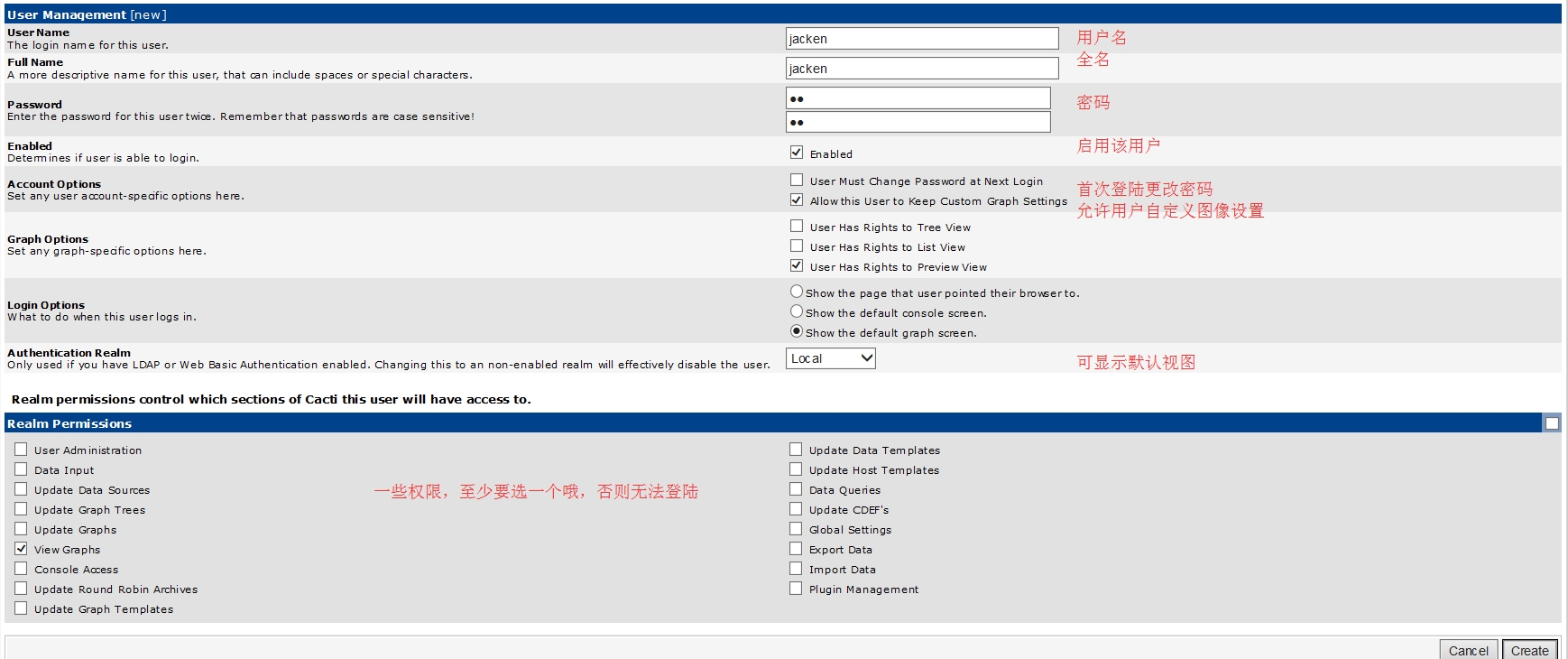Click the 'Authentication Realm' label

69,353
